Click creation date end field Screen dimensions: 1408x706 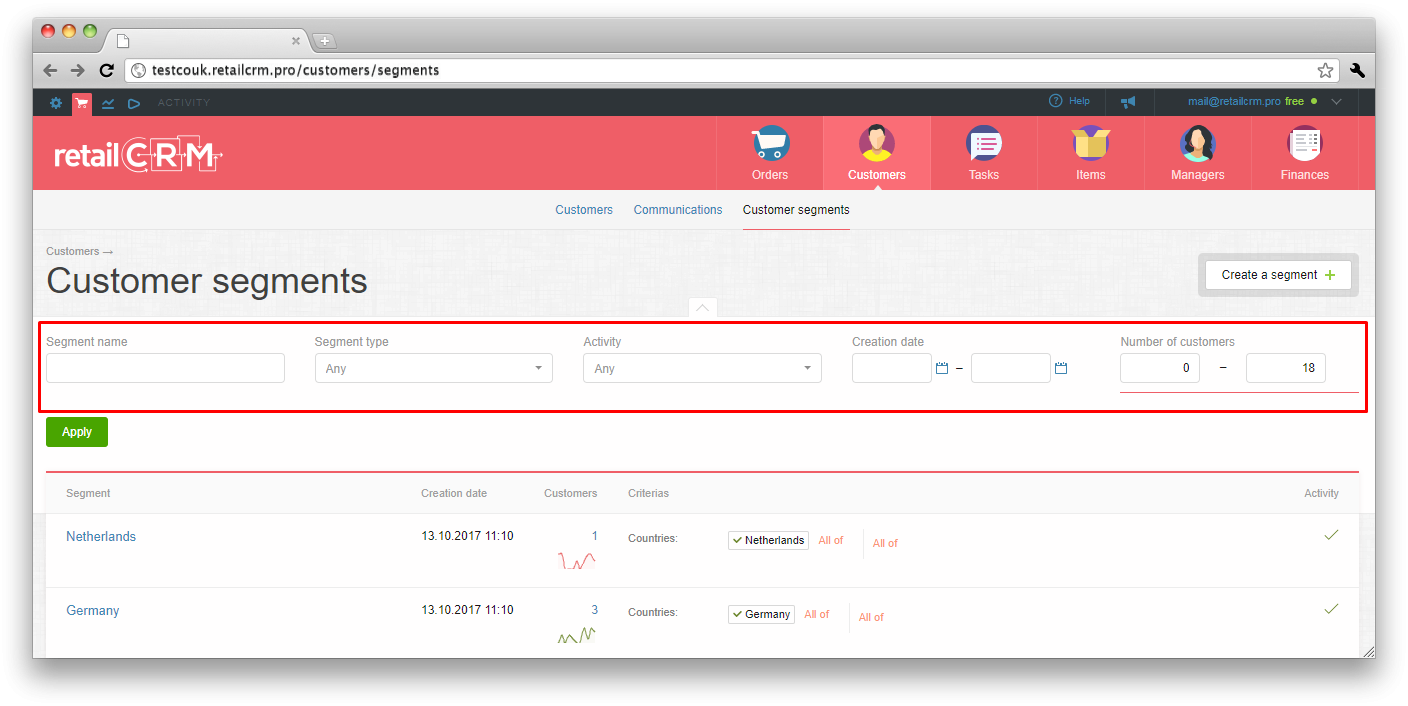[x=1011, y=368]
